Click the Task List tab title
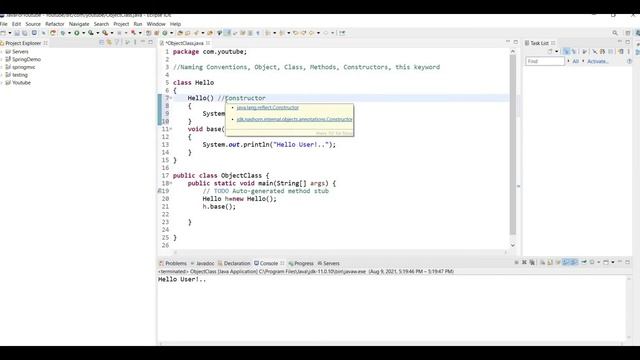Screen dimensions: 640x360 tap(539, 43)
